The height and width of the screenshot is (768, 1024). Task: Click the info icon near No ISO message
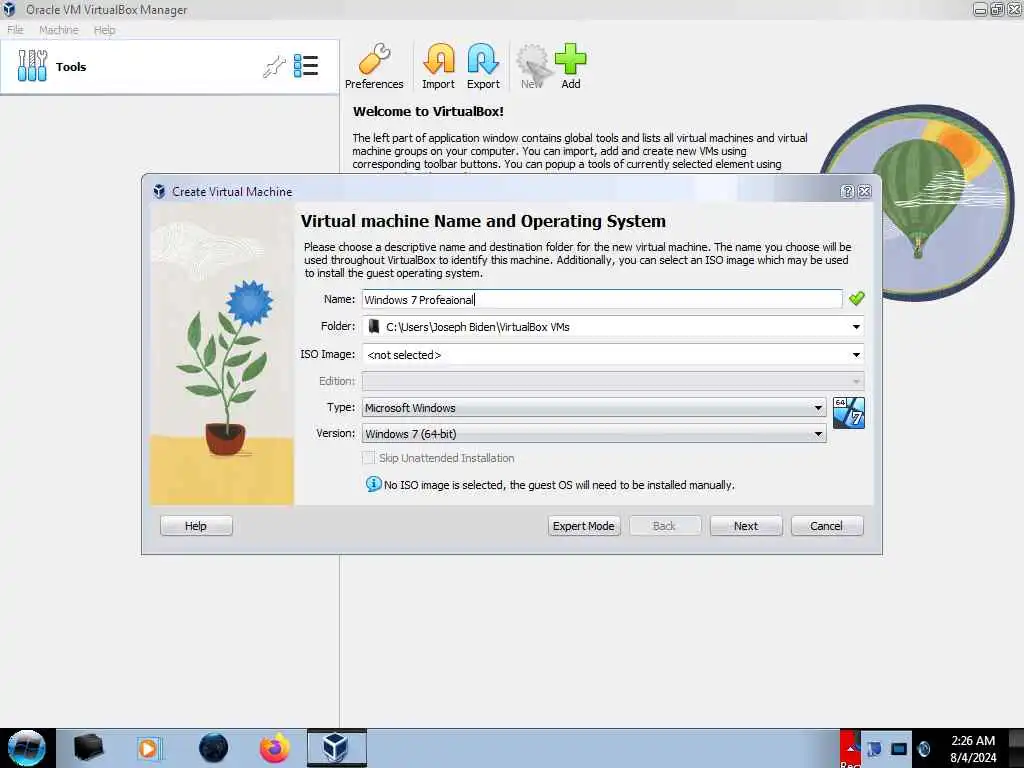tap(373, 484)
